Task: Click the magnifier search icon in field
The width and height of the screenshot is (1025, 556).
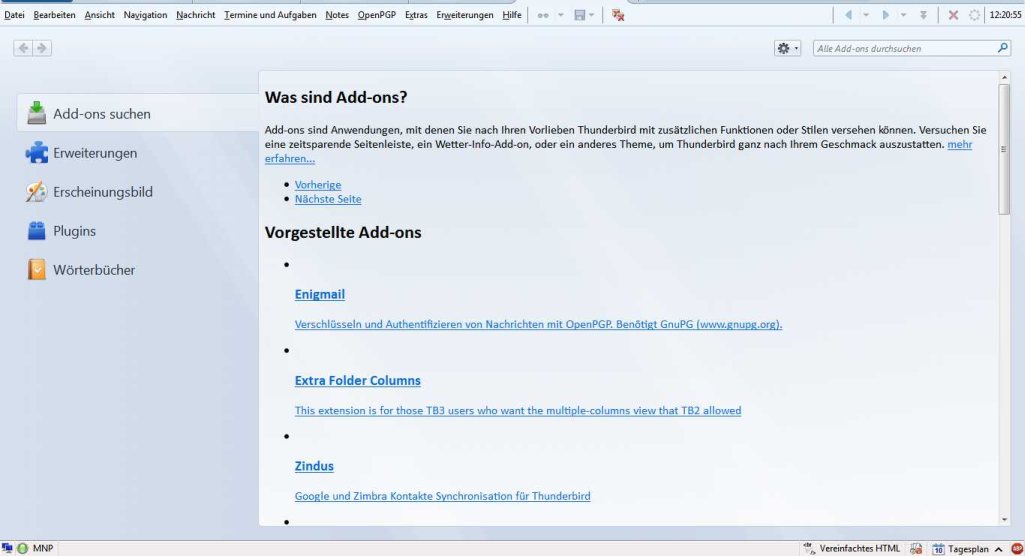Action: (1002, 48)
